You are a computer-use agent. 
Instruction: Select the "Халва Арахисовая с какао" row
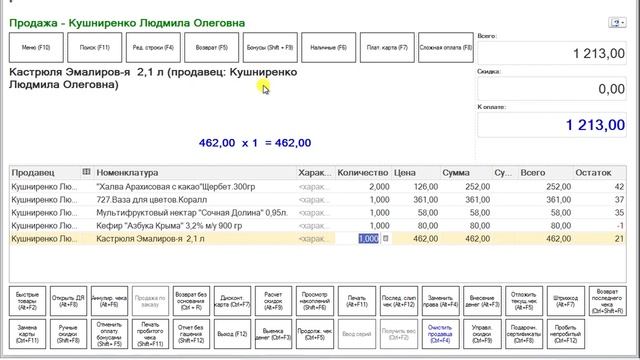pos(318,187)
